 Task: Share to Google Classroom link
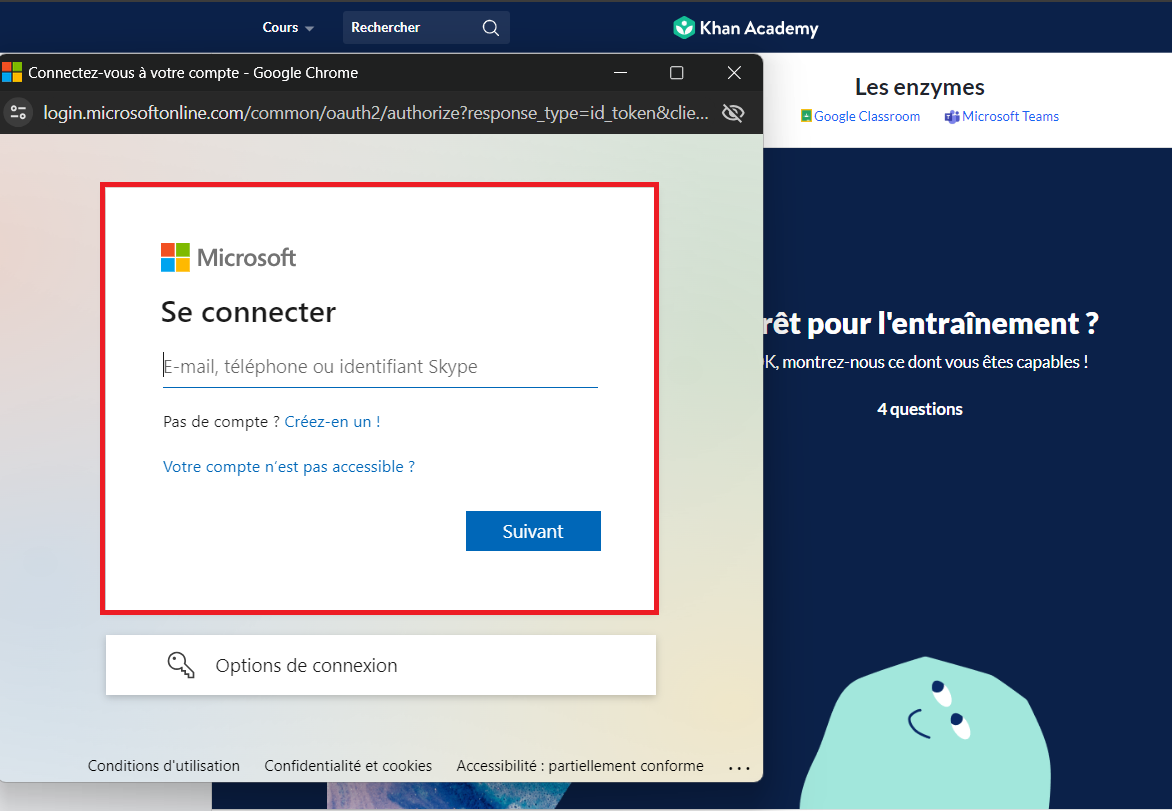tap(860, 116)
